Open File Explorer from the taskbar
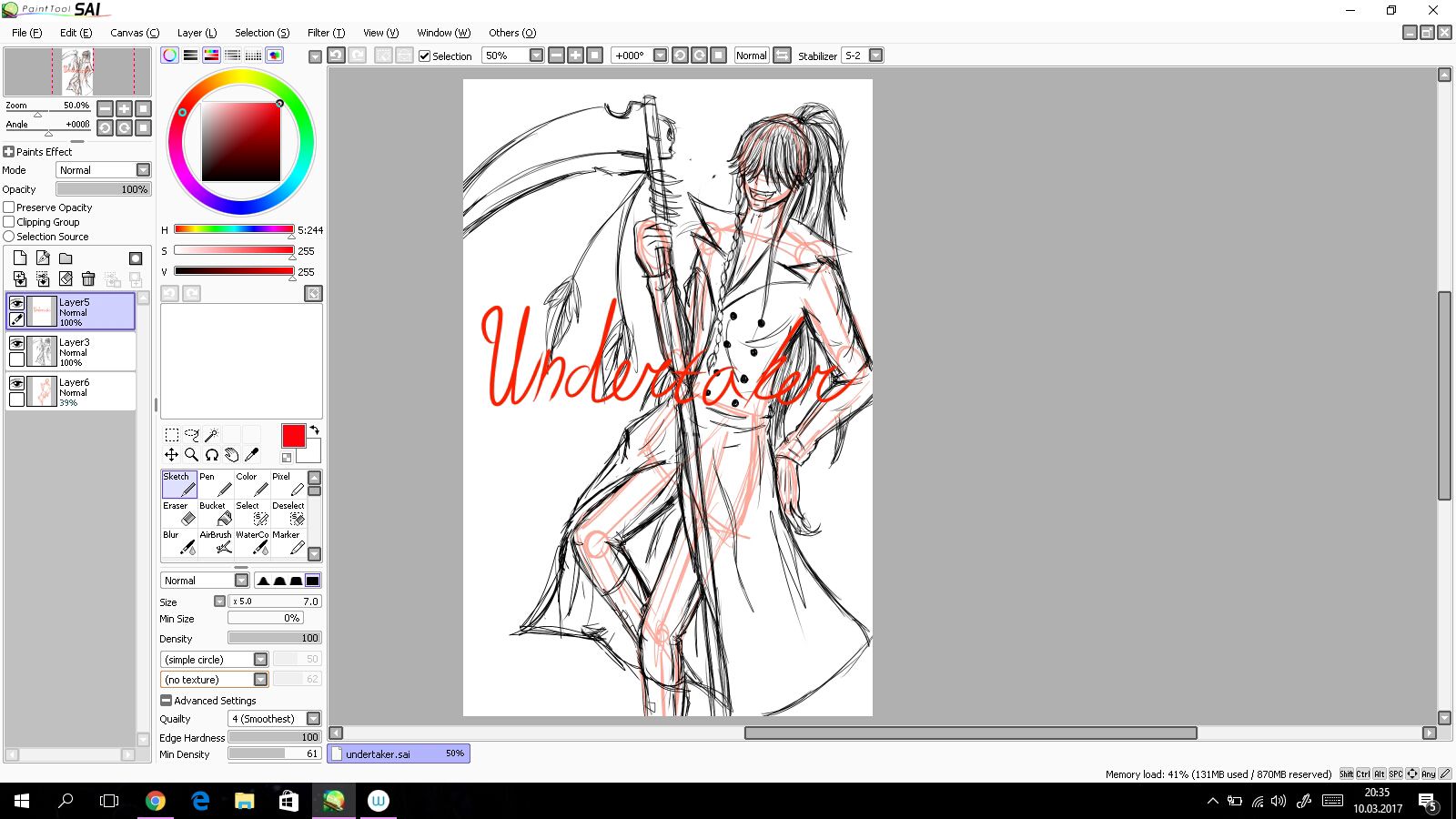 pos(244,801)
